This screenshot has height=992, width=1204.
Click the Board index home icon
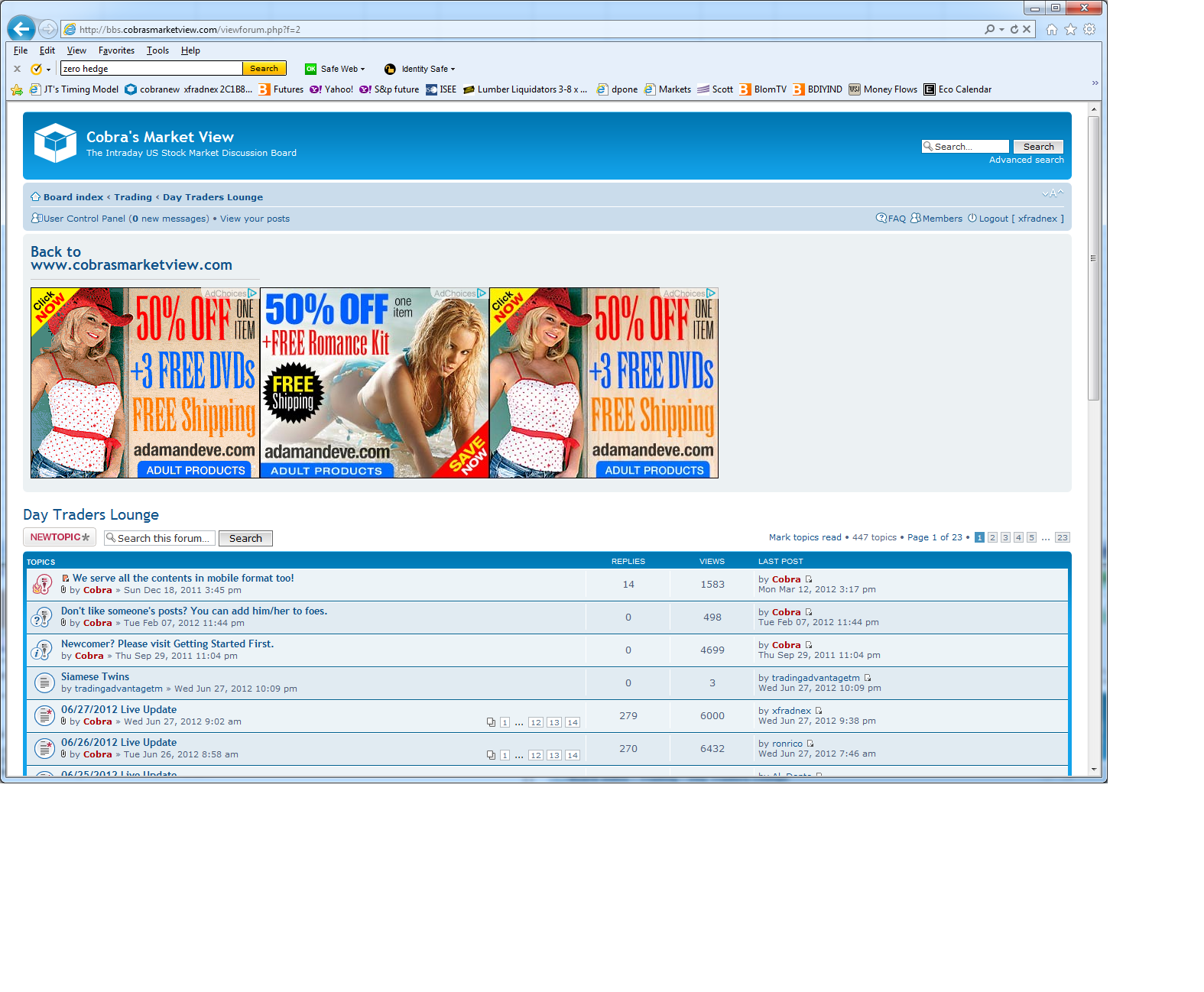tap(36, 196)
